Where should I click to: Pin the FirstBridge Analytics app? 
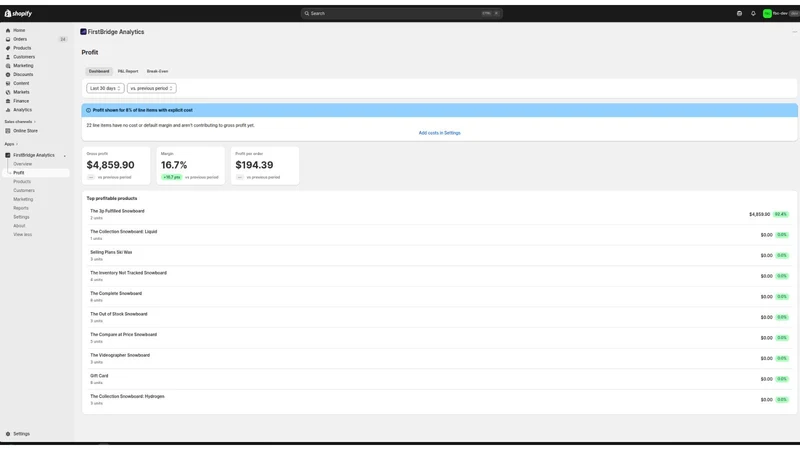pos(65,155)
